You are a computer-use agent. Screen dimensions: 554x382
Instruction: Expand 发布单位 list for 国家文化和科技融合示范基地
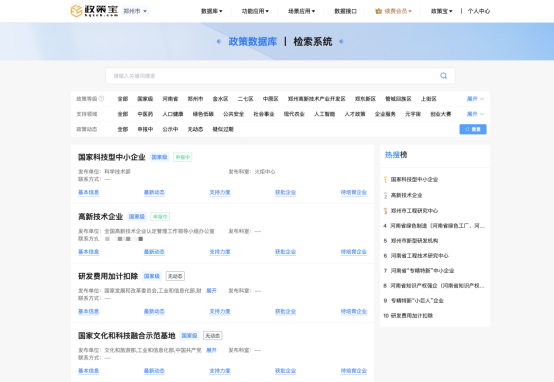point(211,350)
